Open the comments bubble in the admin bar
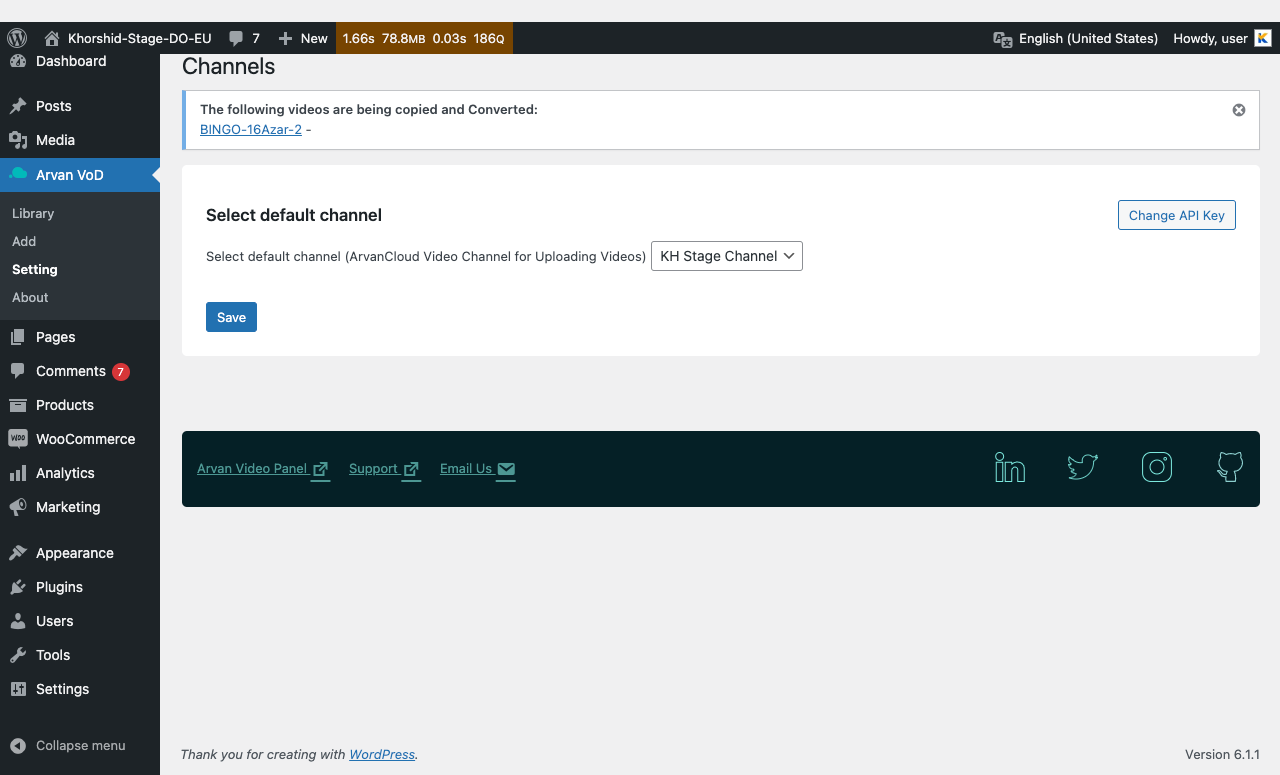 click(244, 38)
